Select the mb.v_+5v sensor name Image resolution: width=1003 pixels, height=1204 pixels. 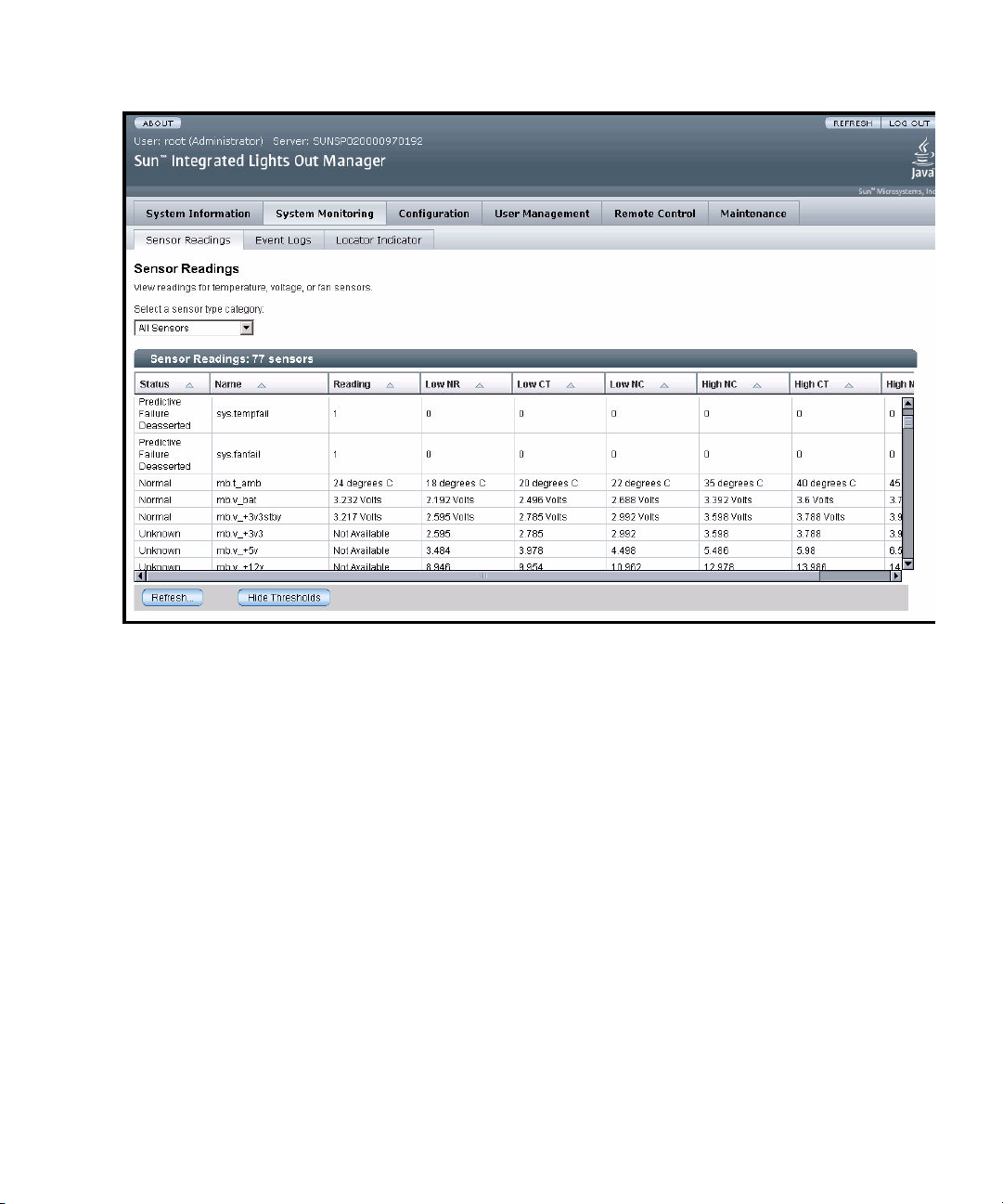[x=238, y=550]
